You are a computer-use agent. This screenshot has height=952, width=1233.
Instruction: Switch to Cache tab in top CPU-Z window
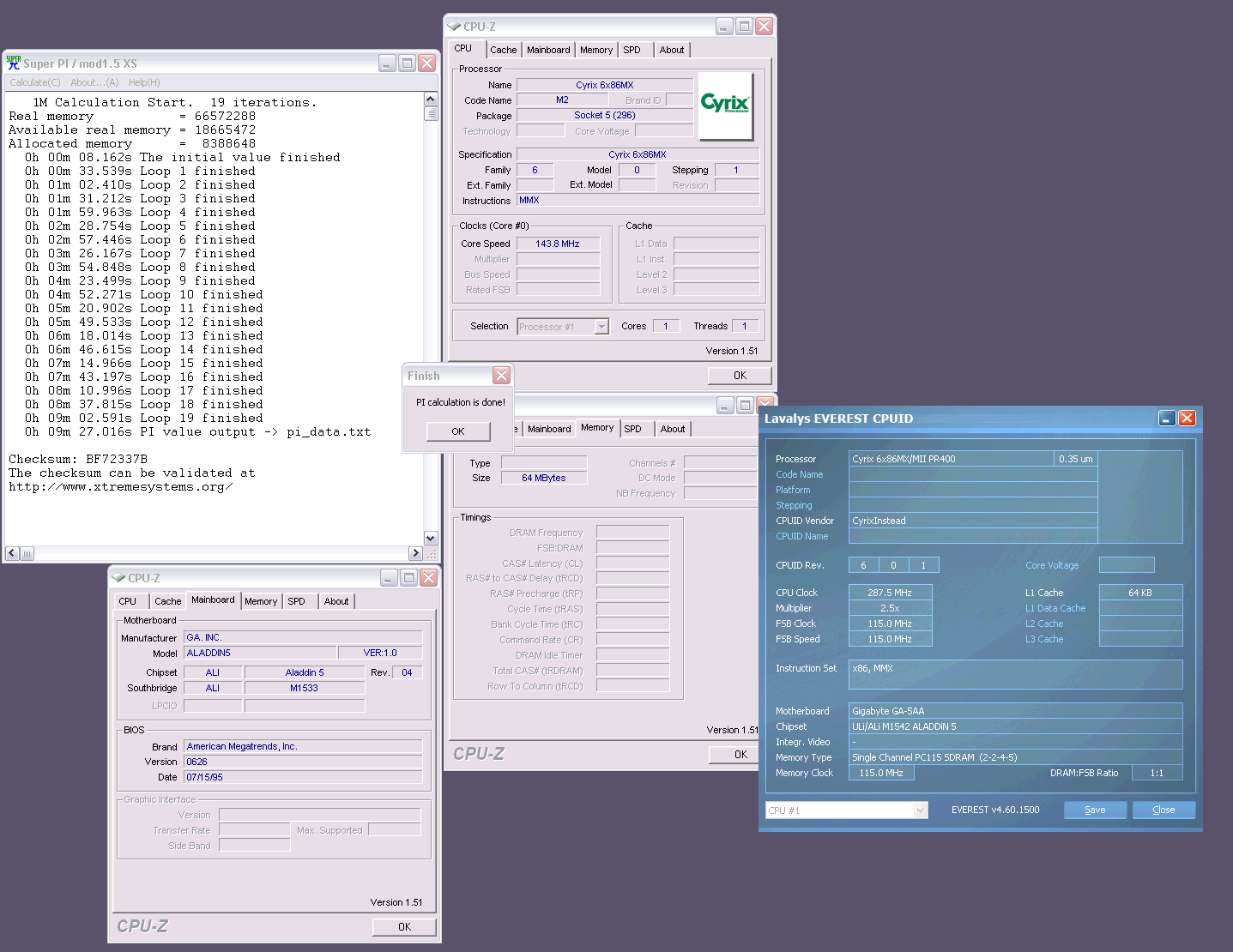pos(504,50)
